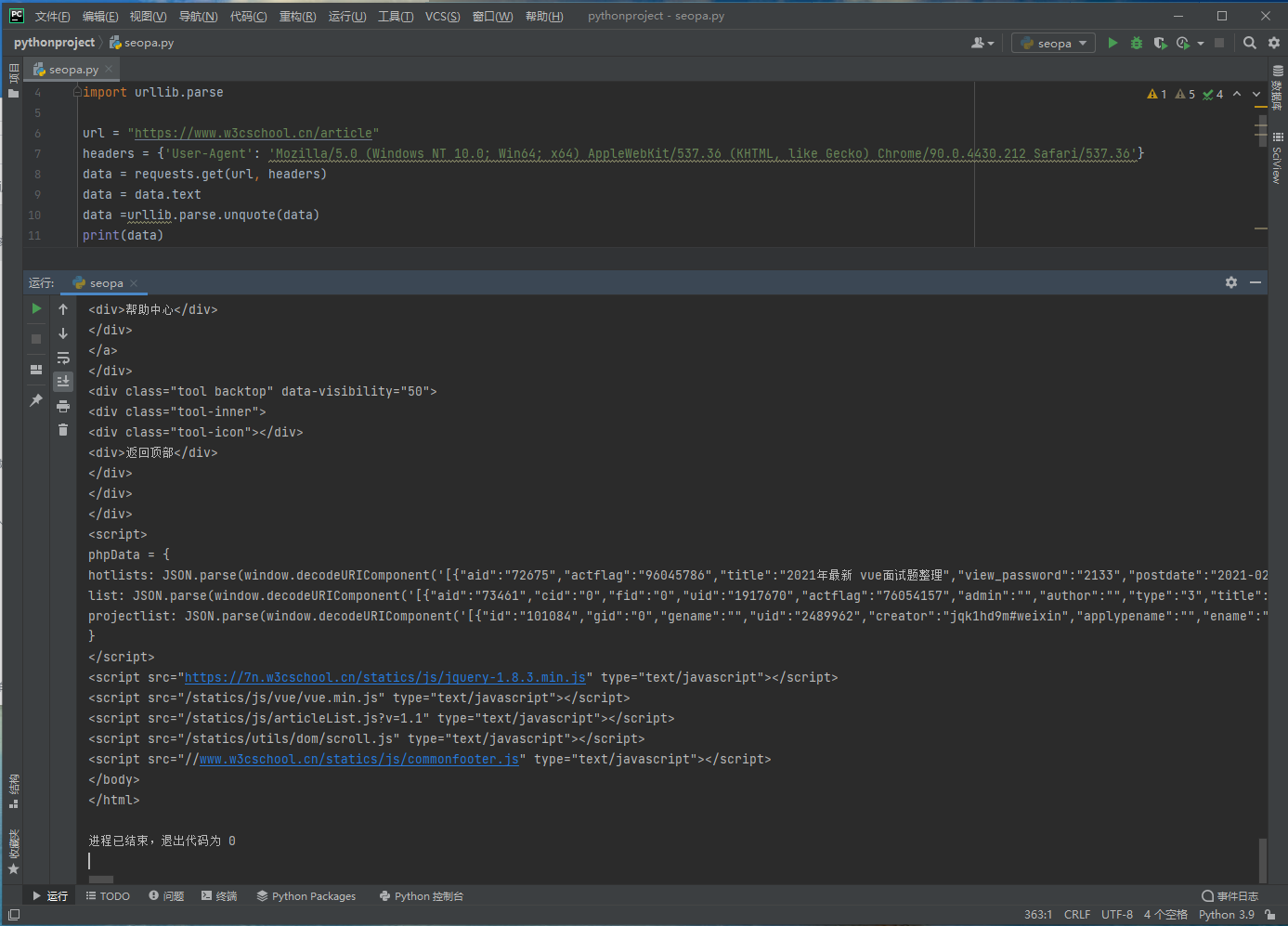
Task: Clear console output with trash icon
Action: [63, 429]
